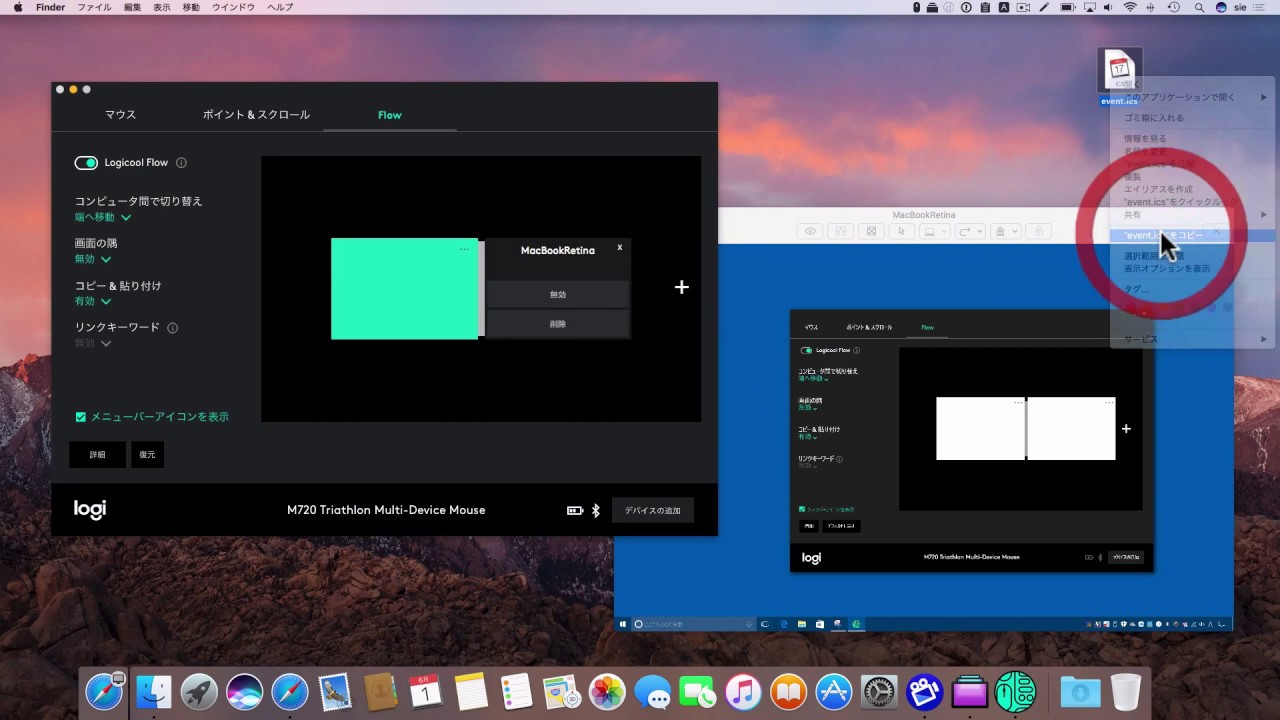1280x720 pixels.
Task: Close the MacBookRetina popup with its x
Action: pos(619,247)
